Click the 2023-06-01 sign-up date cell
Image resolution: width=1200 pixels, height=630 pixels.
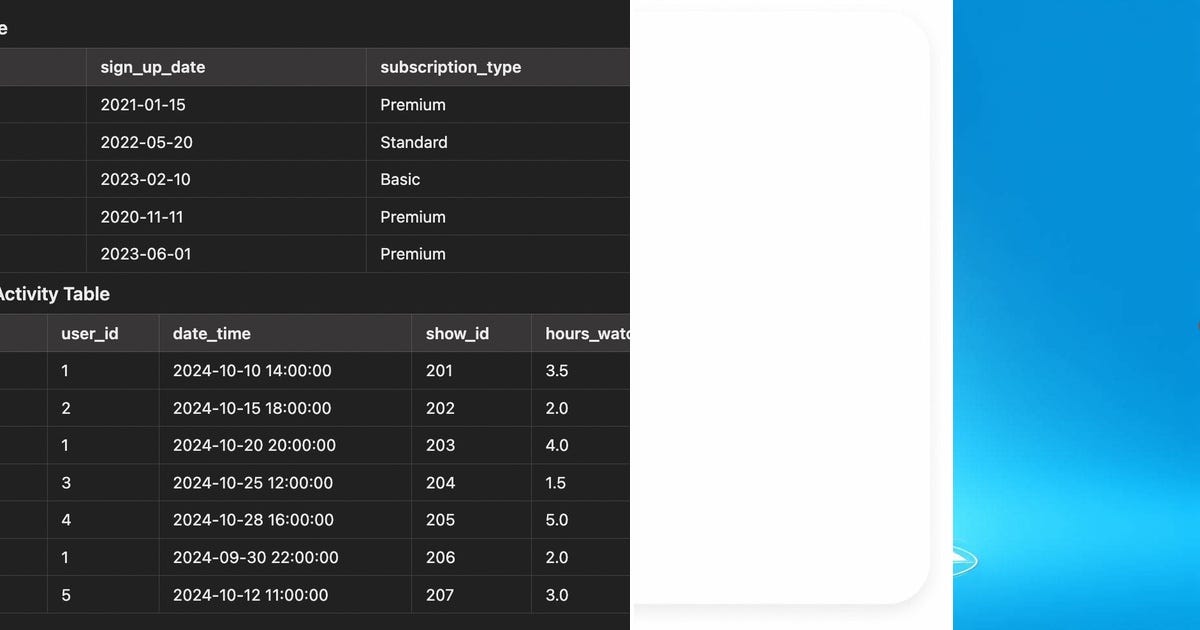pyautogui.click(x=146, y=254)
